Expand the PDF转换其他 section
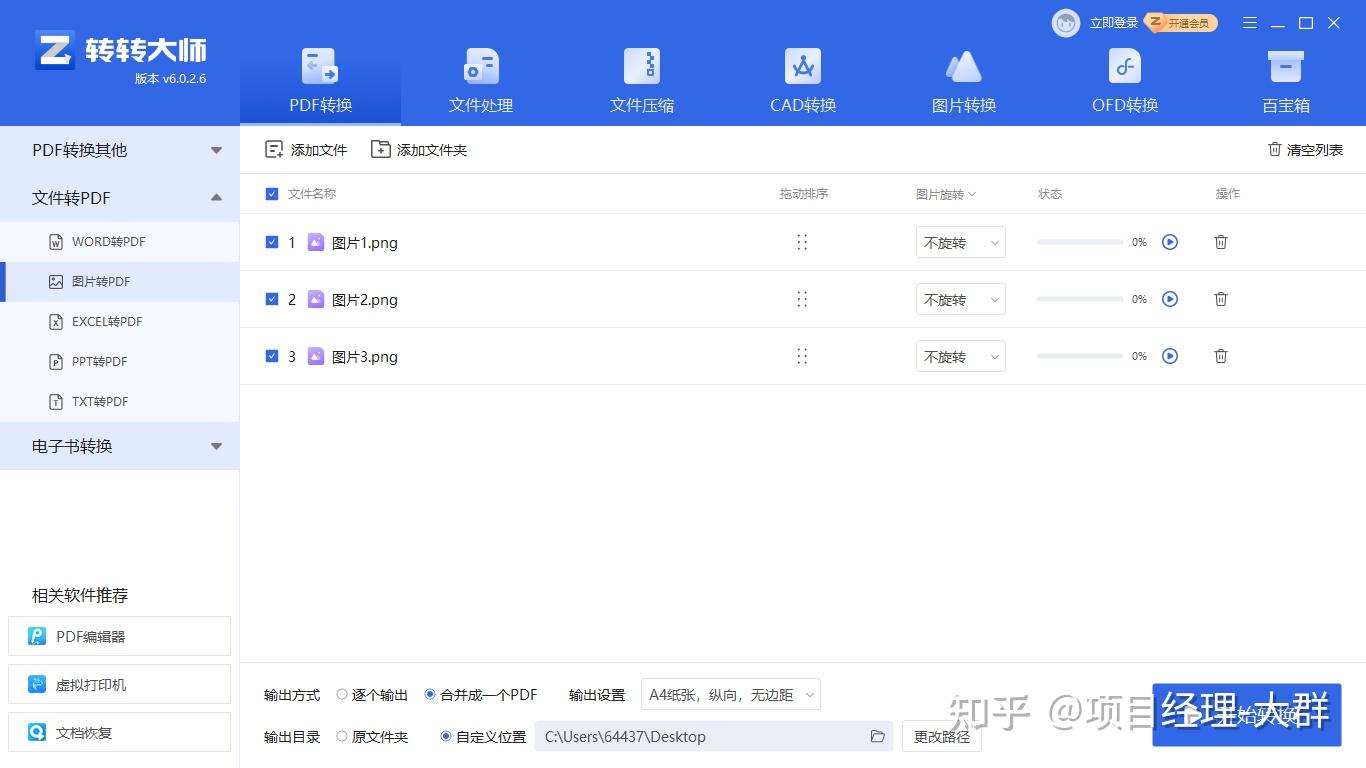1366x768 pixels. (x=120, y=150)
